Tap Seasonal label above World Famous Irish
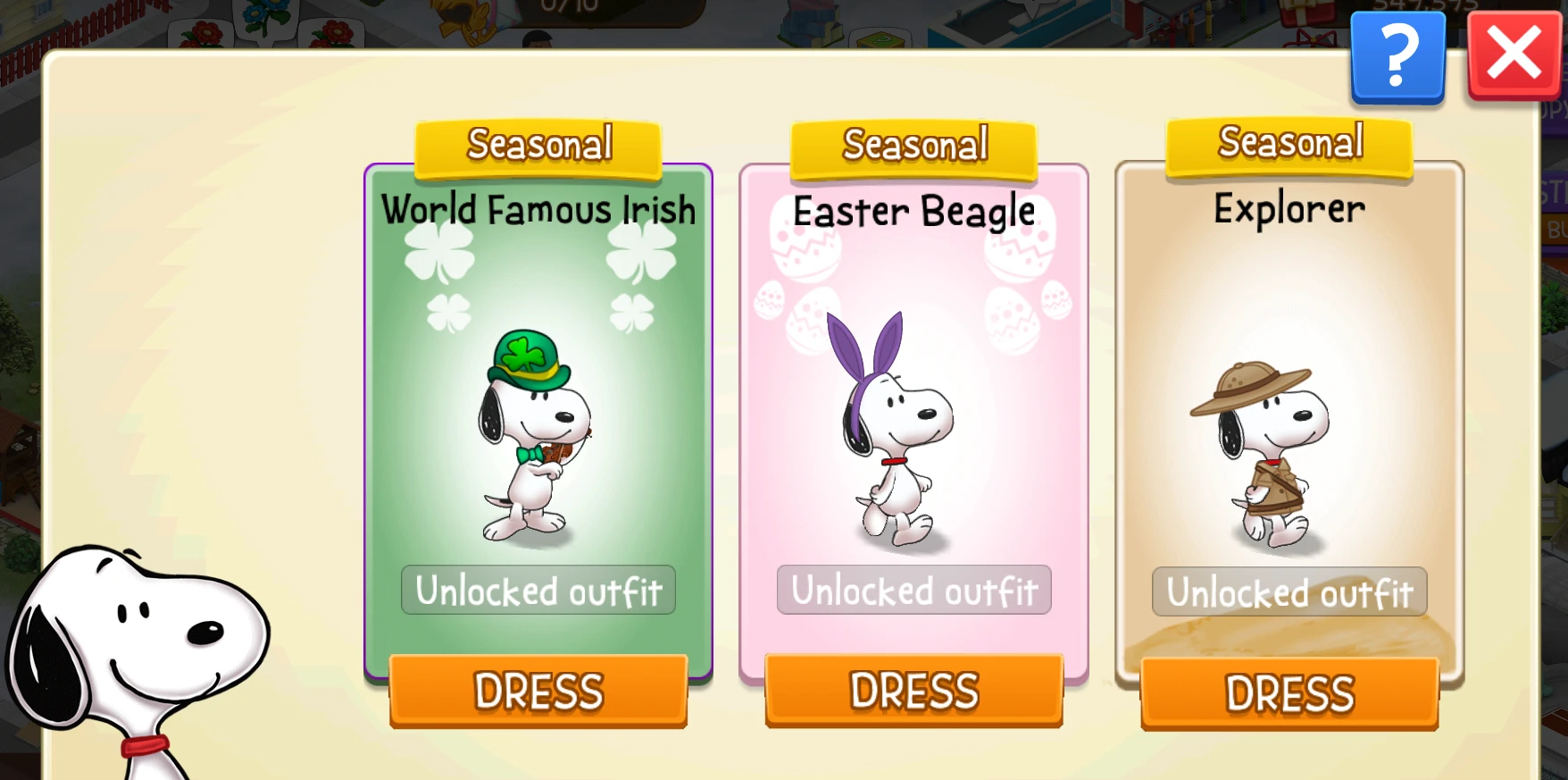The height and width of the screenshot is (780, 1568). 538,147
